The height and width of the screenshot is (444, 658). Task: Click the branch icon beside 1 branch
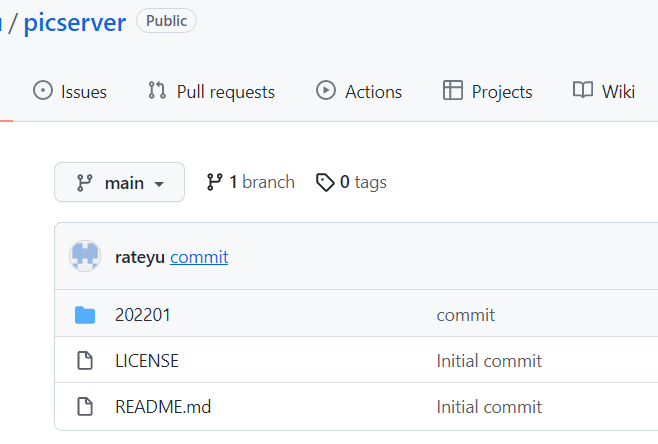coord(214,182)
